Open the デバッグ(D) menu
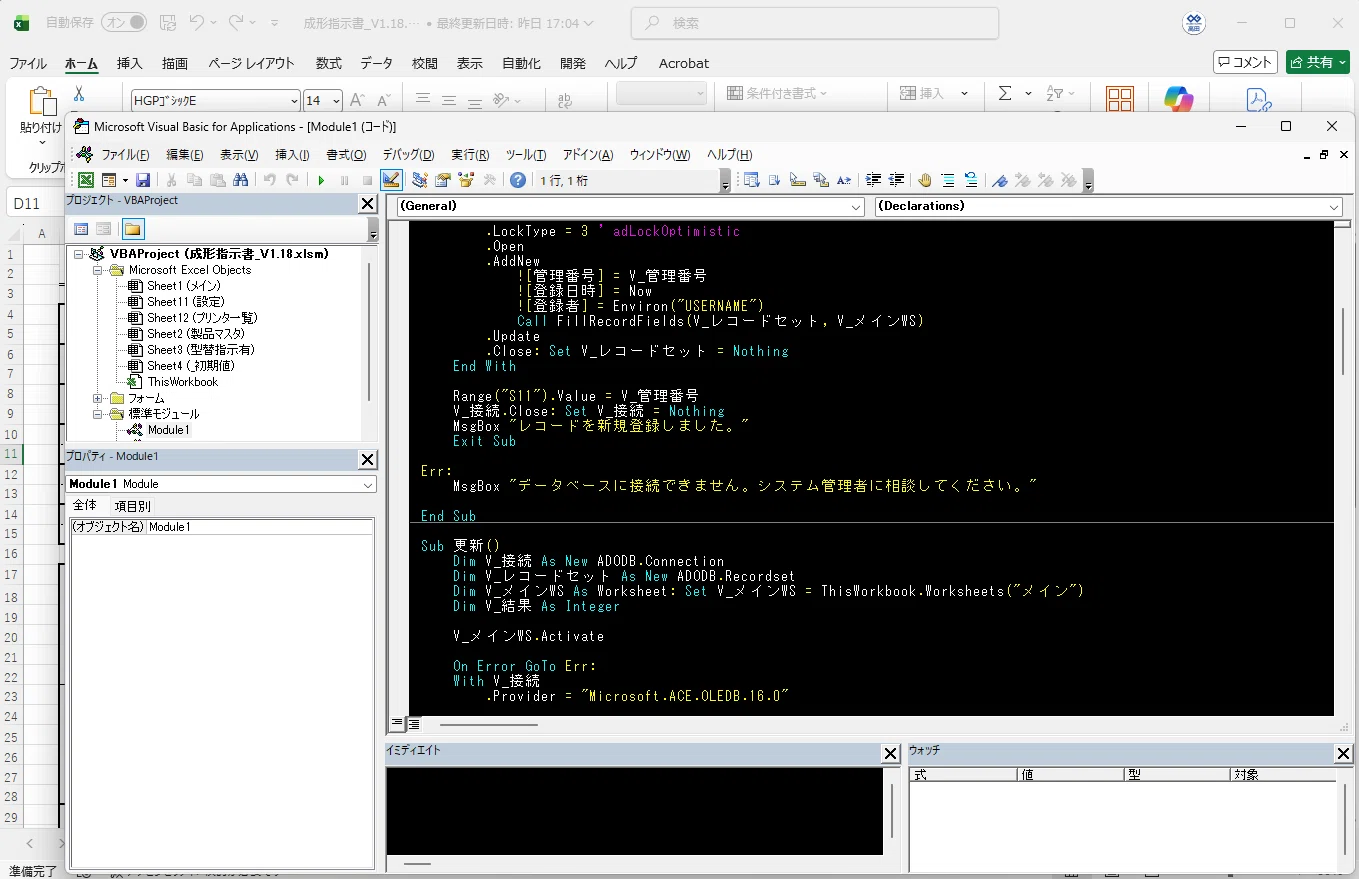 pyautogui.click(x=408, y=155)
